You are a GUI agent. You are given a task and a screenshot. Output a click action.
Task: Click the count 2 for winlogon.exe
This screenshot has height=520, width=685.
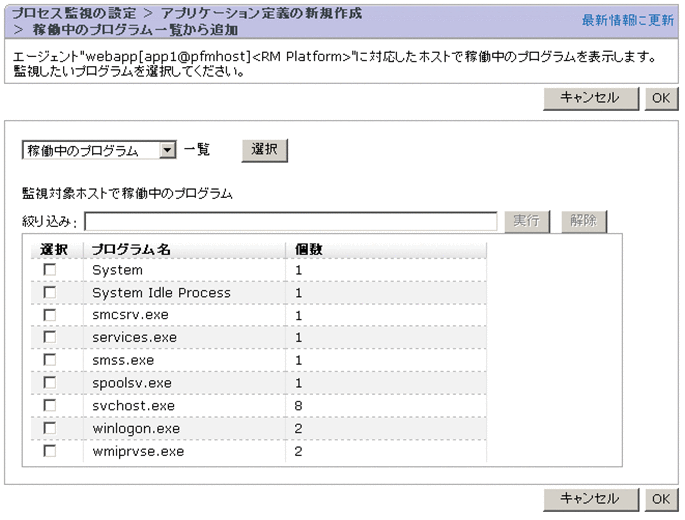click(298, 429)
